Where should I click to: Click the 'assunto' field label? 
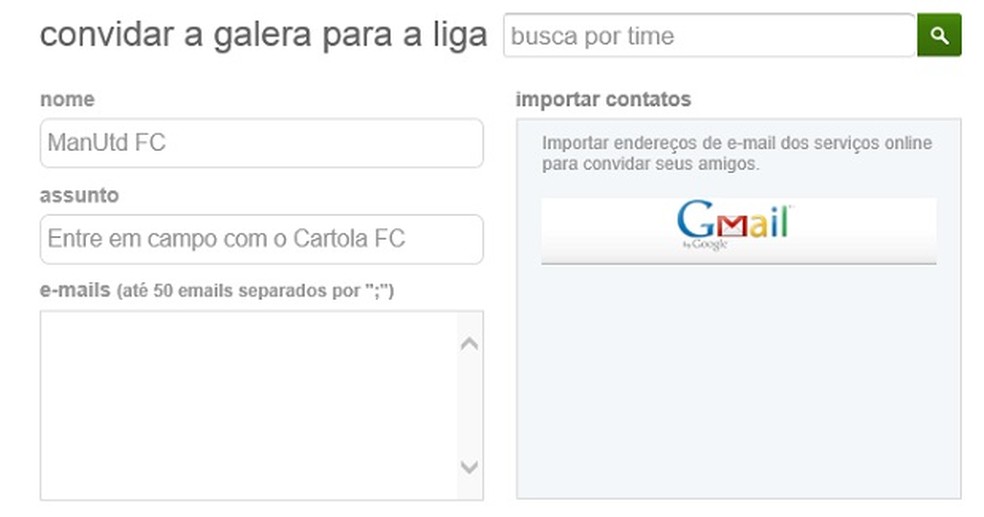click(79, 195)
